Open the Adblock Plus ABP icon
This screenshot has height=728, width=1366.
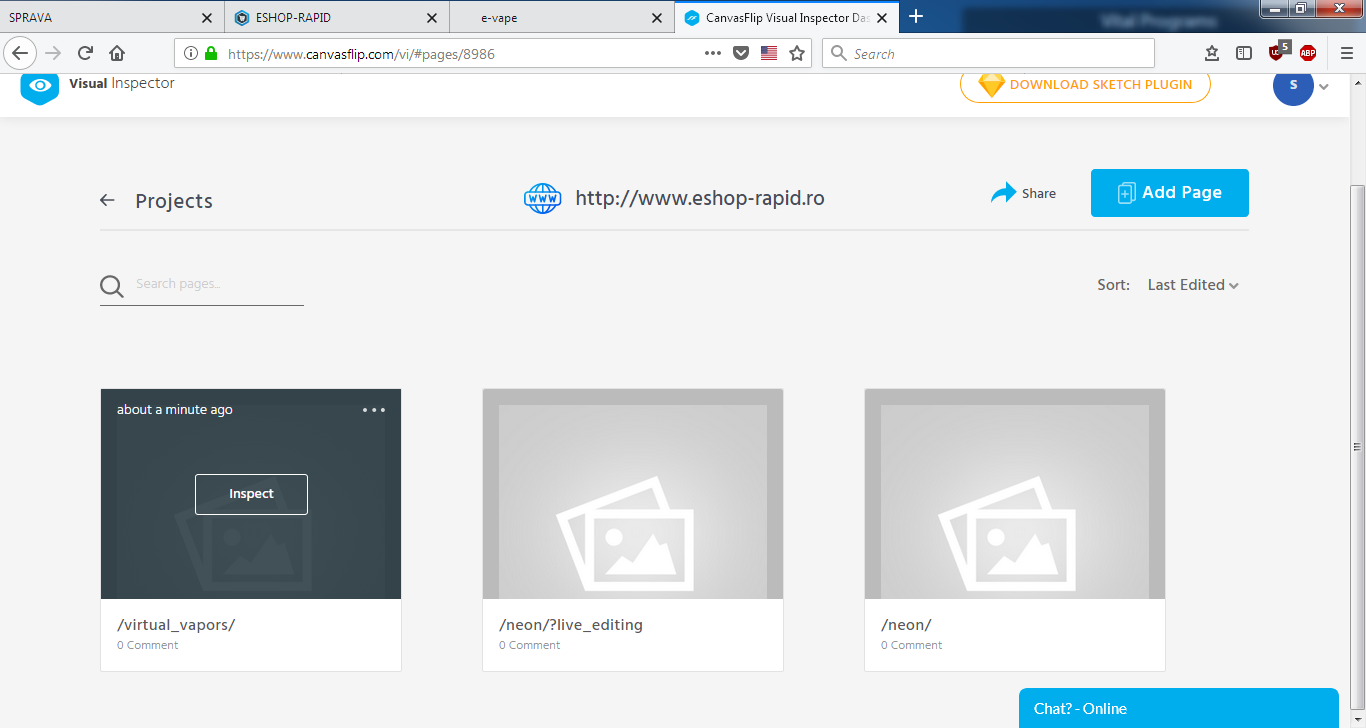1308,53
